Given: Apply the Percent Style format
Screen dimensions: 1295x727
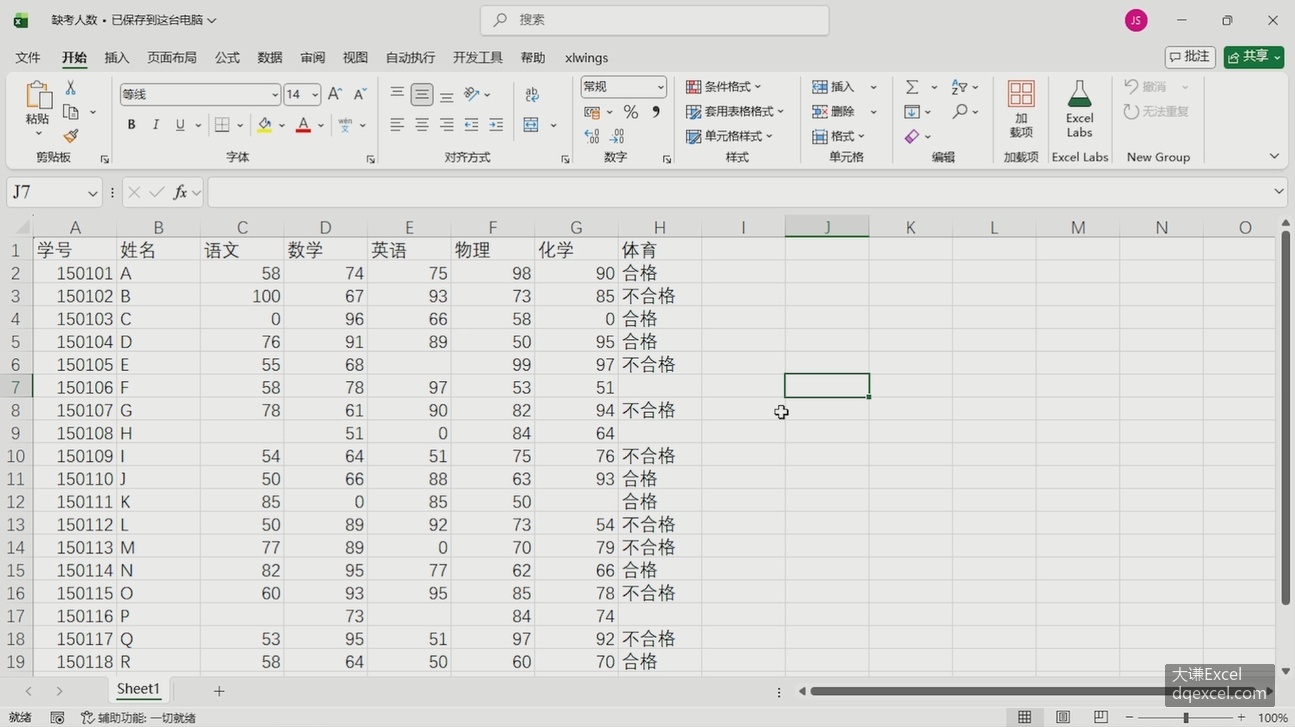Looking at the screenshot, I should click(631, 112).
